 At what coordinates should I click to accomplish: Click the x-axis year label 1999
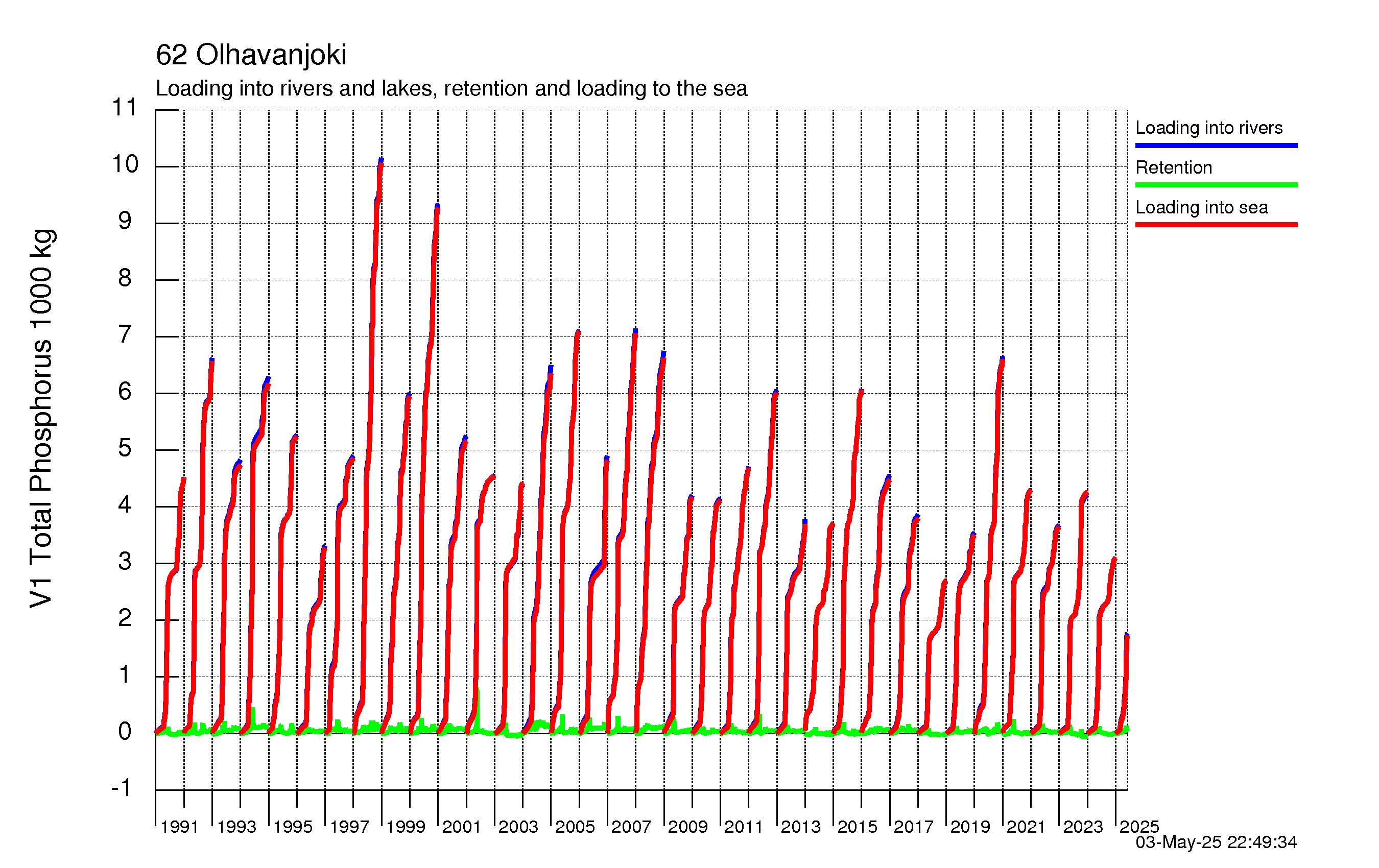406,827
